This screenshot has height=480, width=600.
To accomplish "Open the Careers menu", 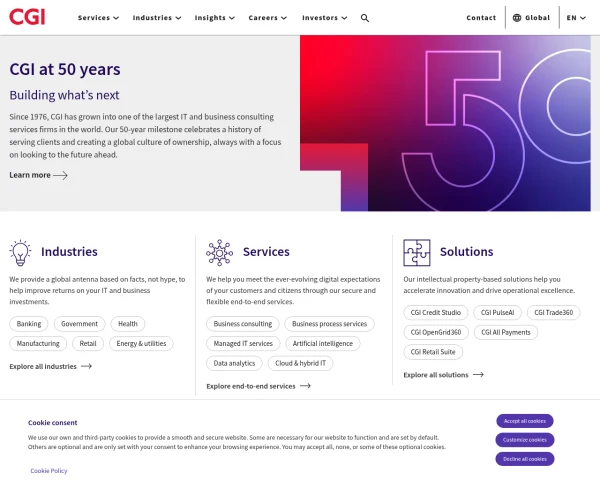I will [x=268, y=18].
